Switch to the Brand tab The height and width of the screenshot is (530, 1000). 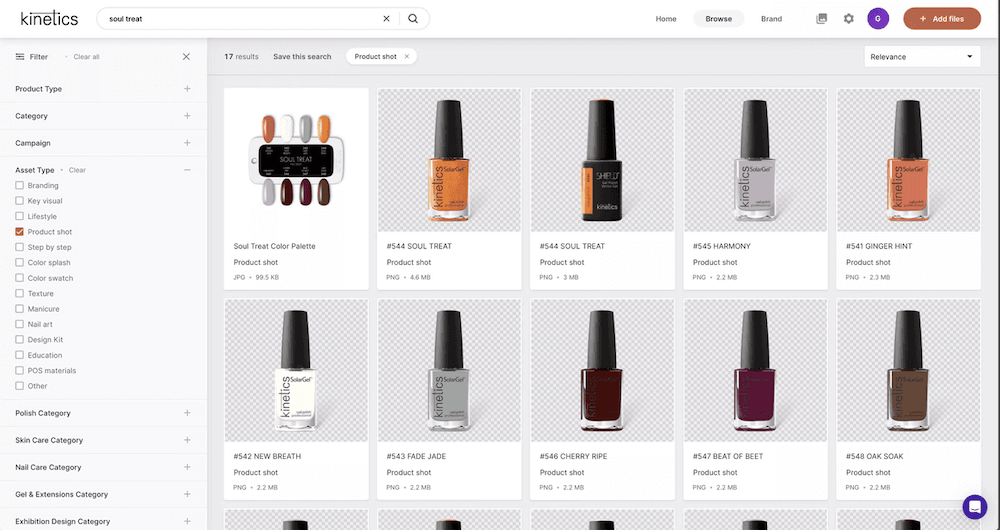point(771,18)
